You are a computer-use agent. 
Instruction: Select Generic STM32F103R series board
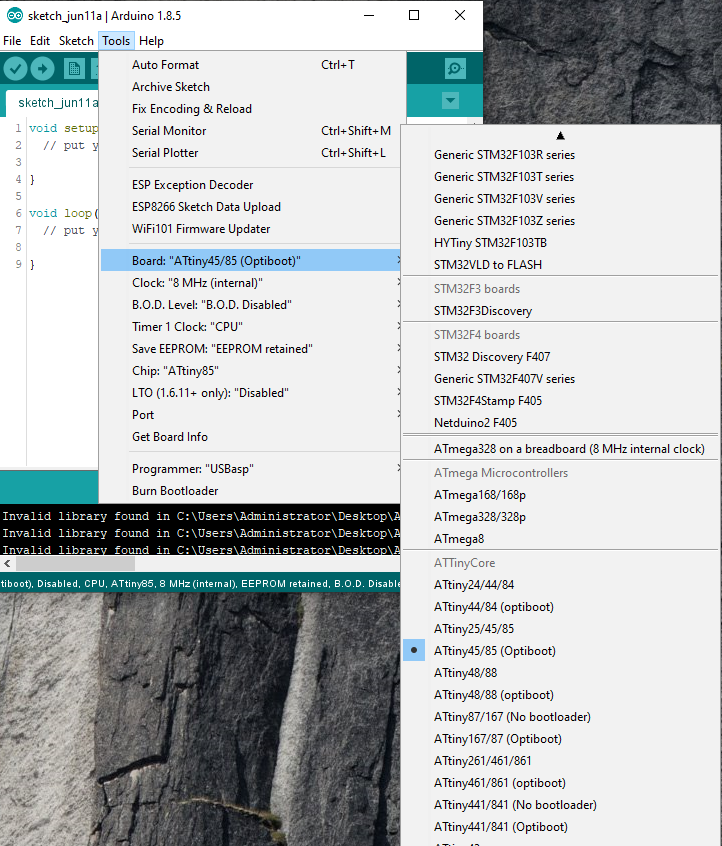click(x=561, y=155)
